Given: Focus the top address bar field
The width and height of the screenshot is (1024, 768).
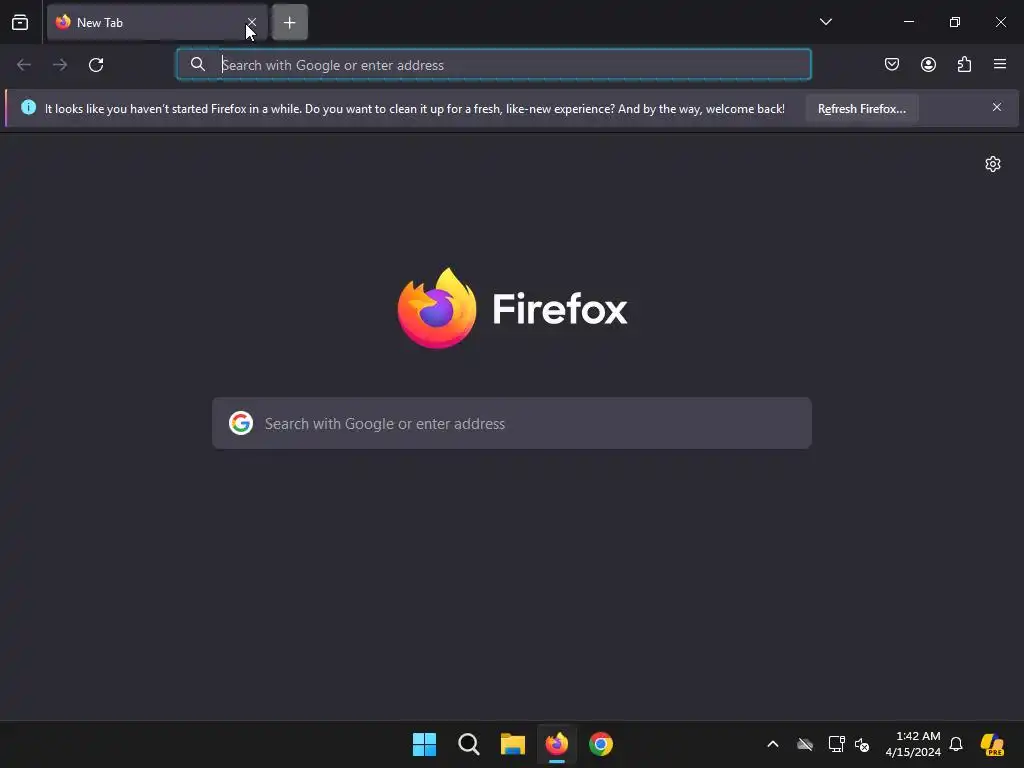Looking at the screenshot, I should [494, 65].
